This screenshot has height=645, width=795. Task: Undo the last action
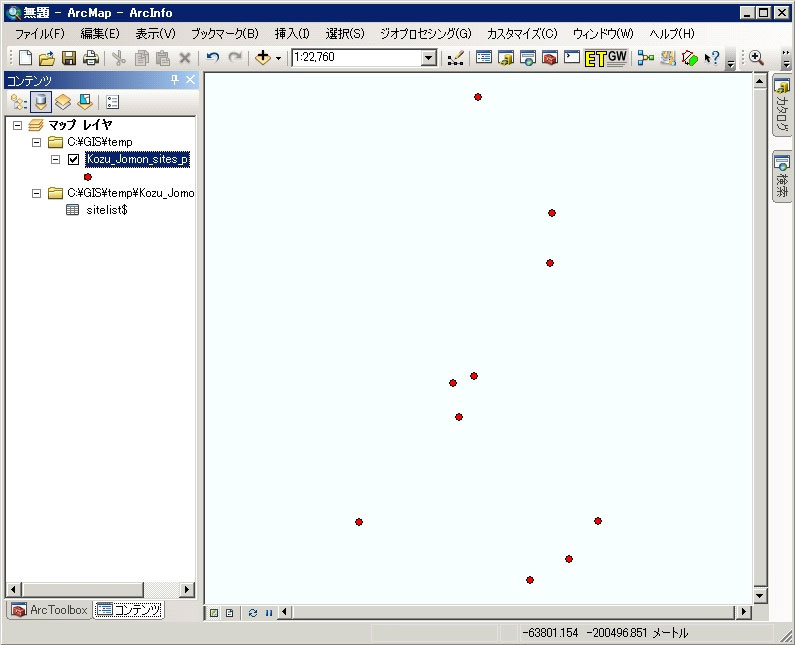(213, 58)
